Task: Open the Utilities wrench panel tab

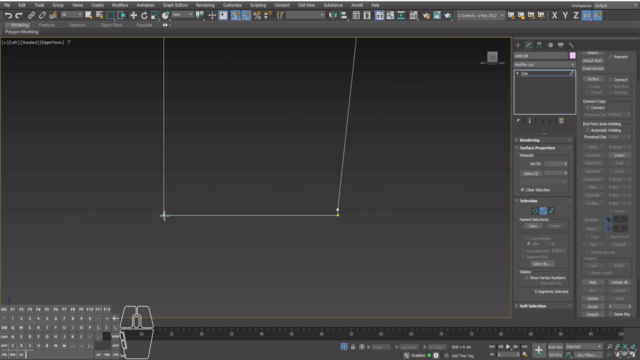Action: tap(571, 45)
